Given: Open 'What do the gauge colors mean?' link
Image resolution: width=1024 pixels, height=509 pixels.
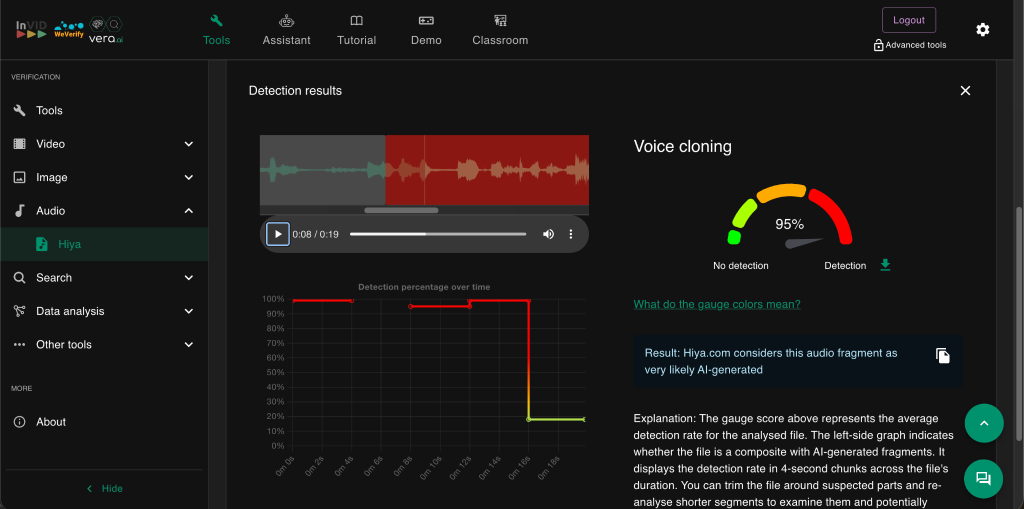Looking at the screenshot, I should click(717, 304).
